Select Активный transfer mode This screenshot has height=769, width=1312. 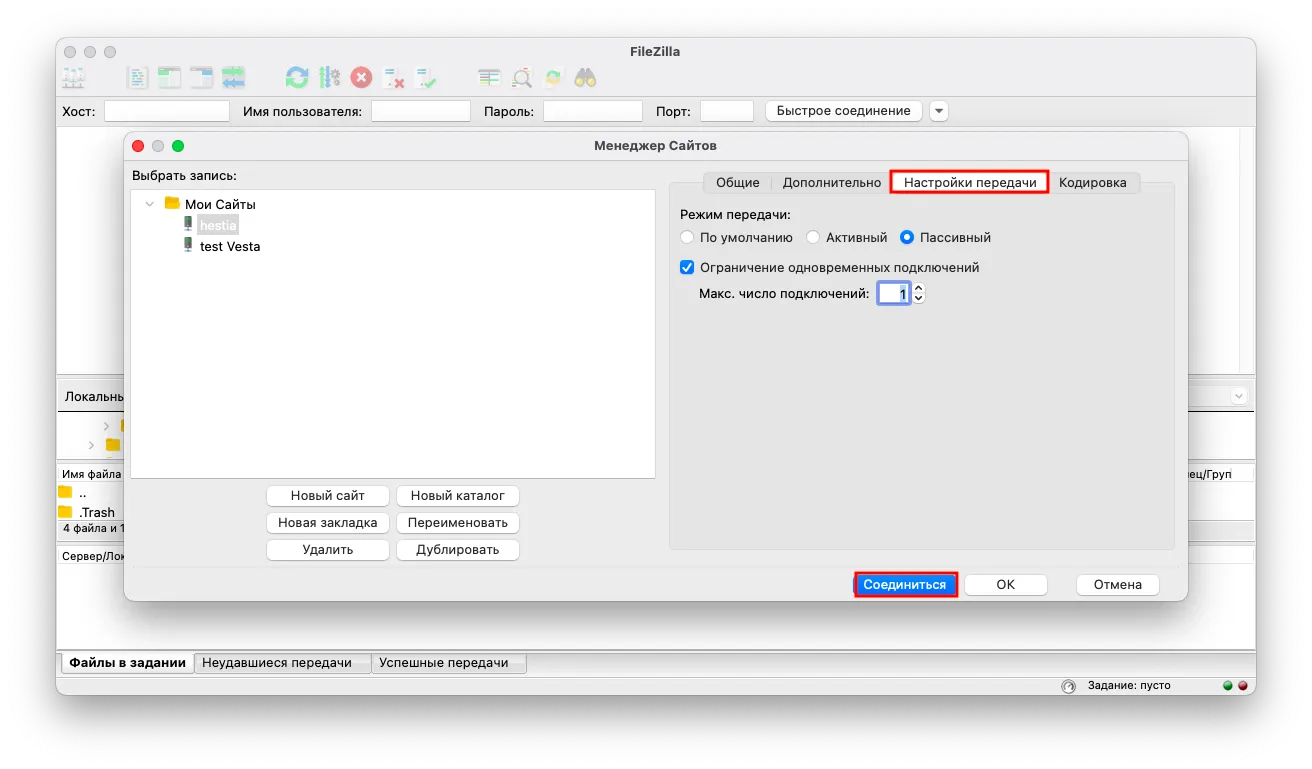coord(813,238)
